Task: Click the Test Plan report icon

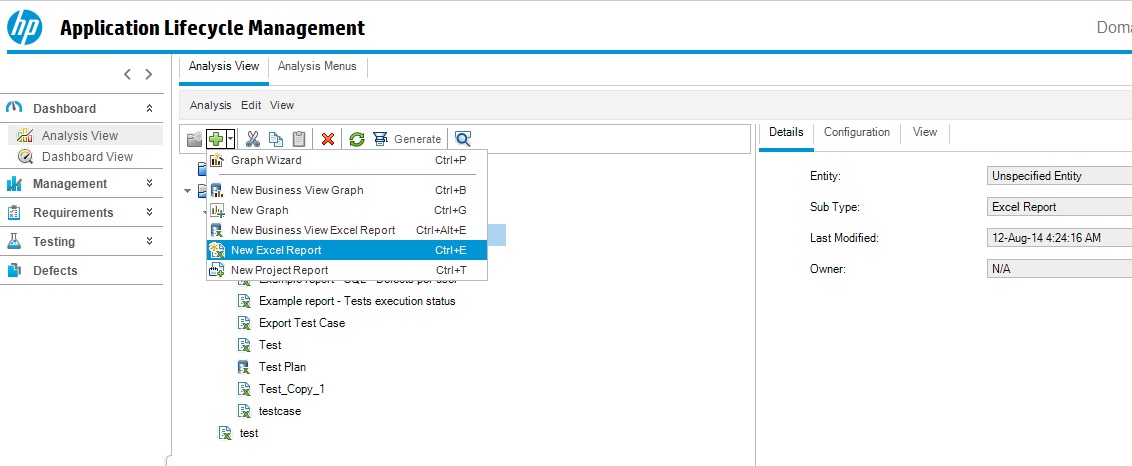Action: 245,367
